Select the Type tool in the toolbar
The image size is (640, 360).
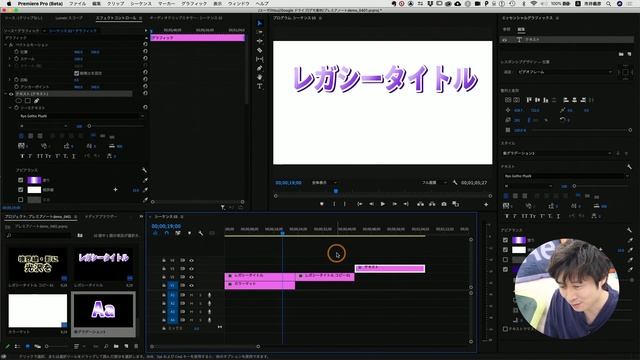(260, 86)
